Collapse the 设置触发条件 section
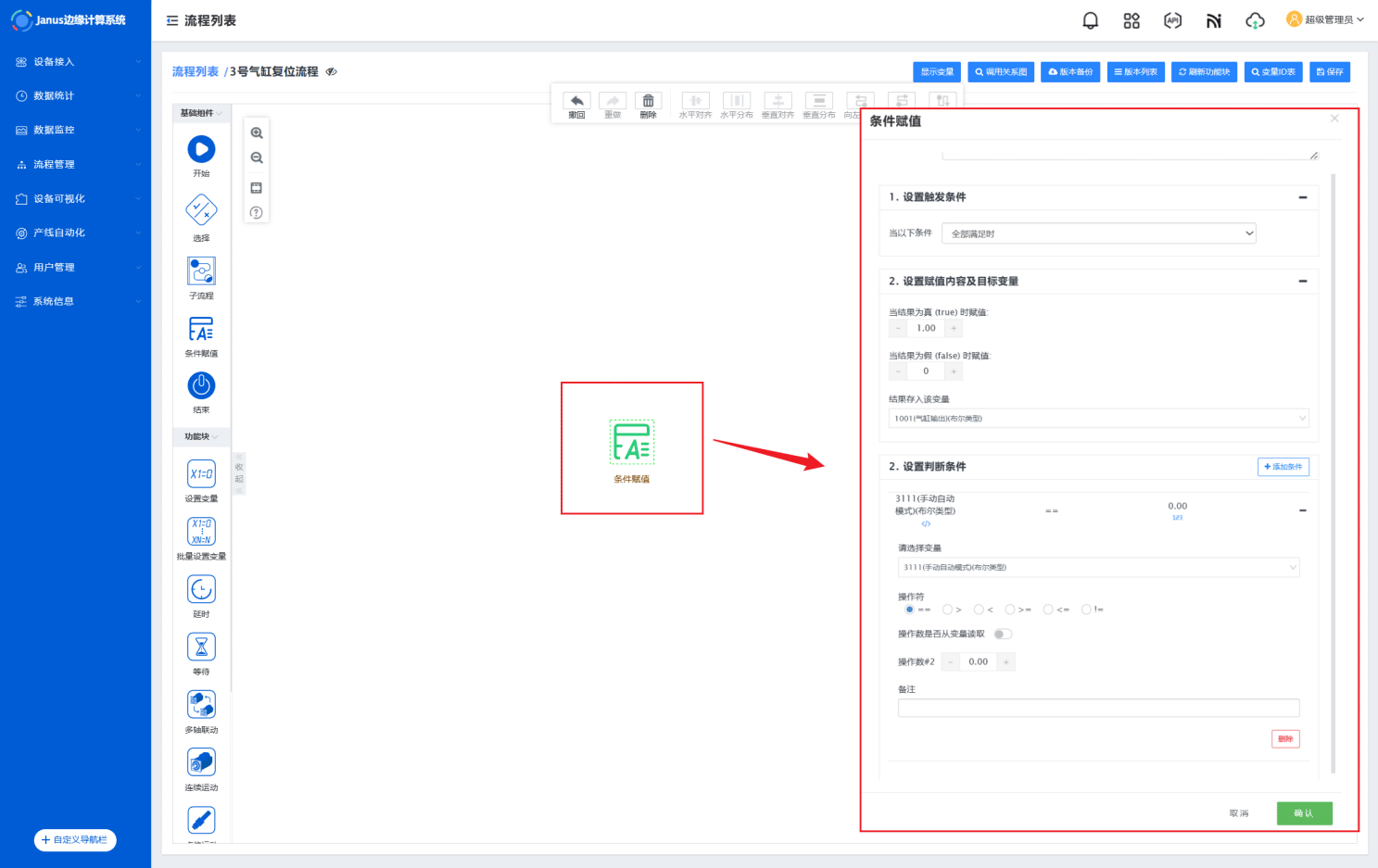The height and width of the screenshot is (868, 1378). click(1302, 197)
